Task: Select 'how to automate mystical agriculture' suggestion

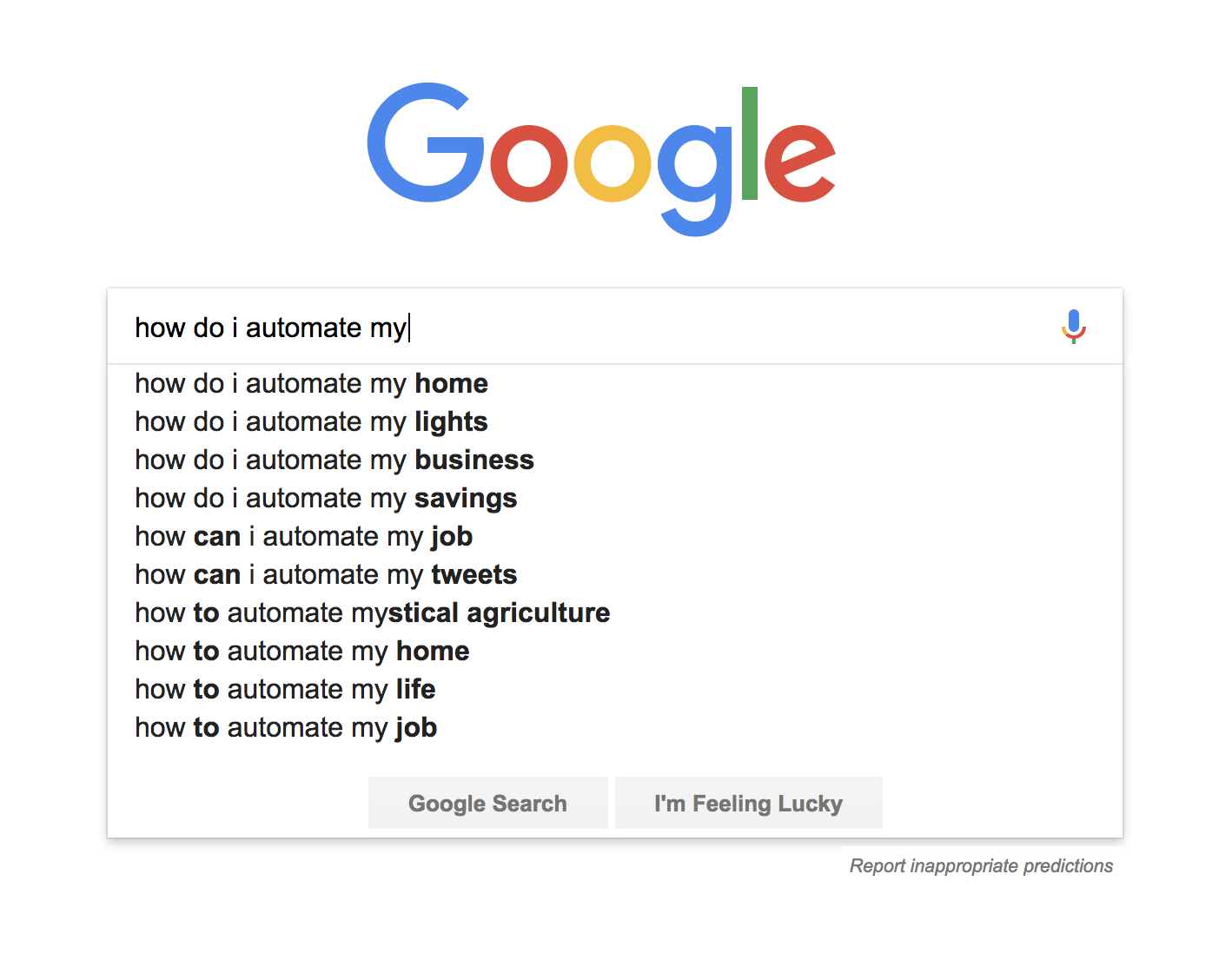Action: point(615,612)
